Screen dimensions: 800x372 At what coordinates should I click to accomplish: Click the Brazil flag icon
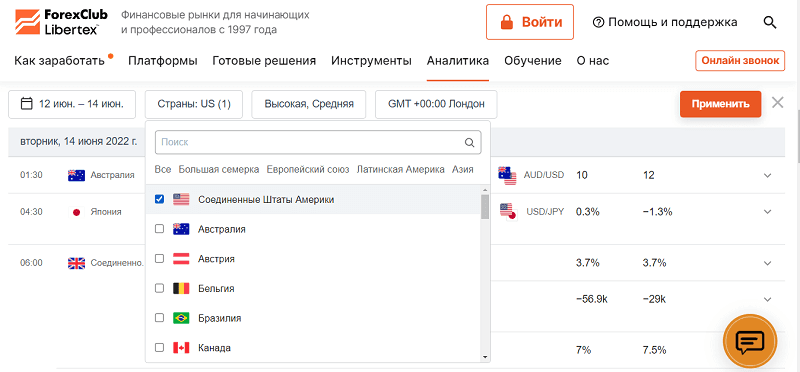point(181,318)
